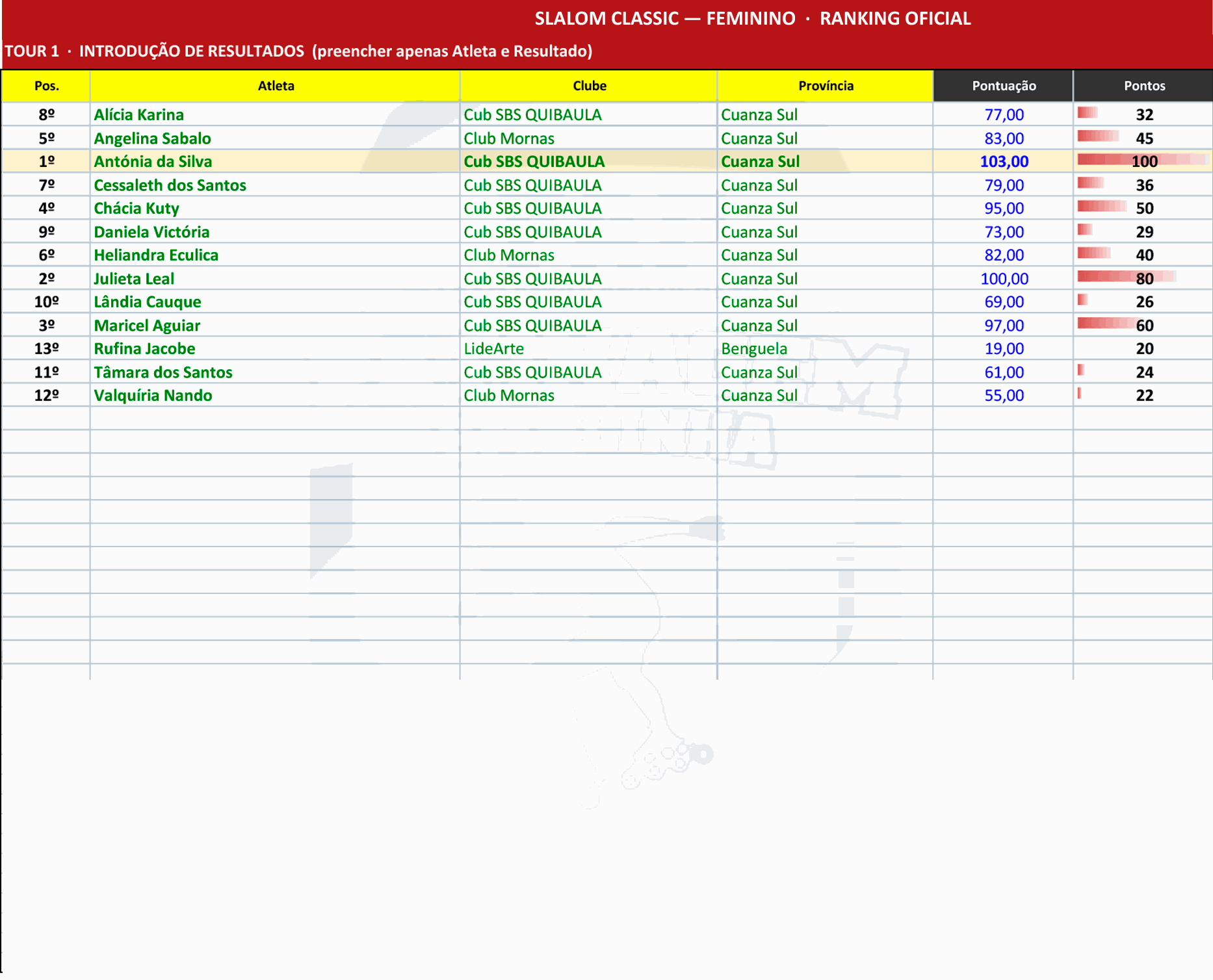The image size is (1213, 980).
Task: Click the 20 points cell
Action: (1144, 348)
